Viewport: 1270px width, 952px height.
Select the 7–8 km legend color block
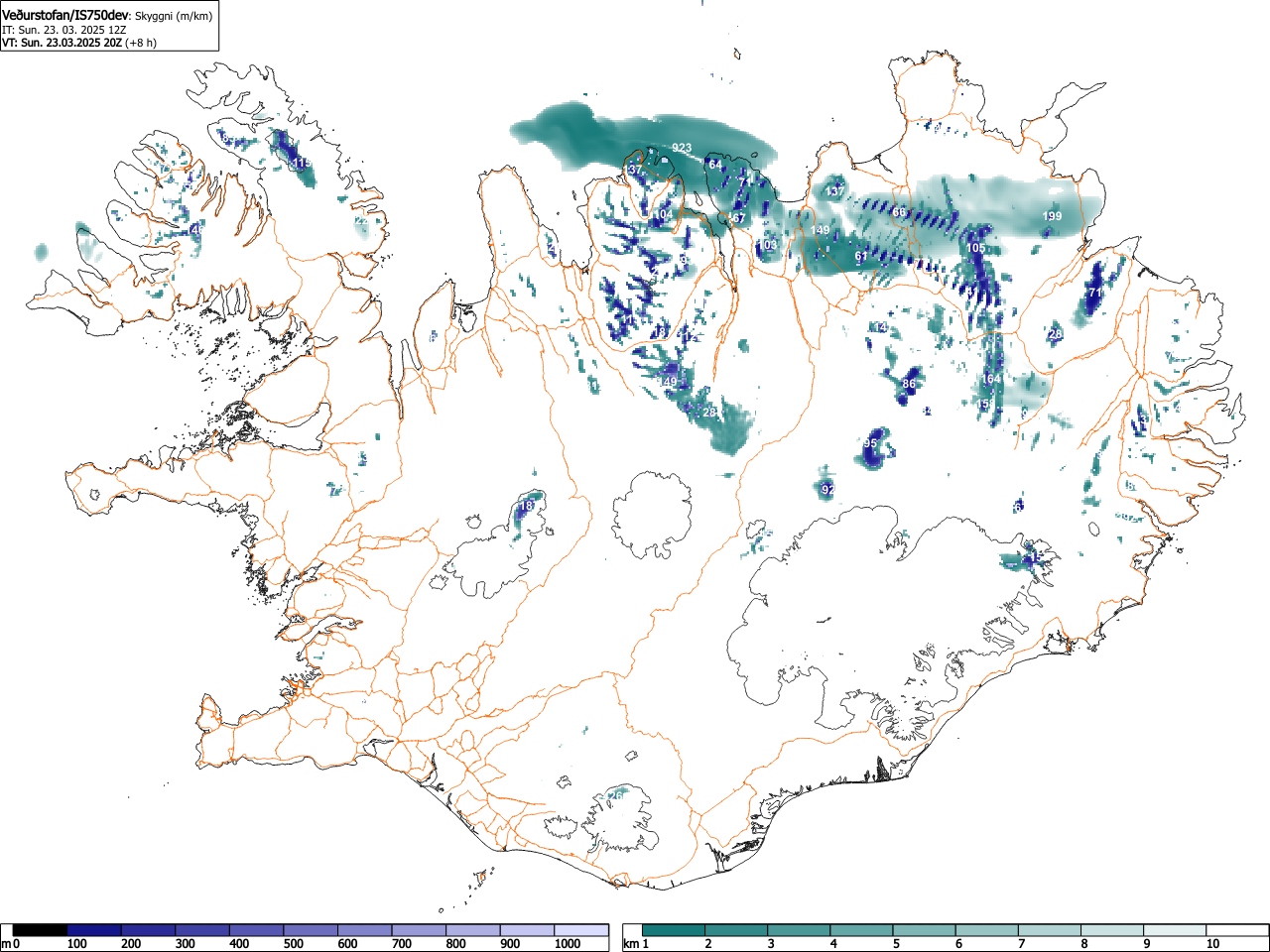[1050, 930]
